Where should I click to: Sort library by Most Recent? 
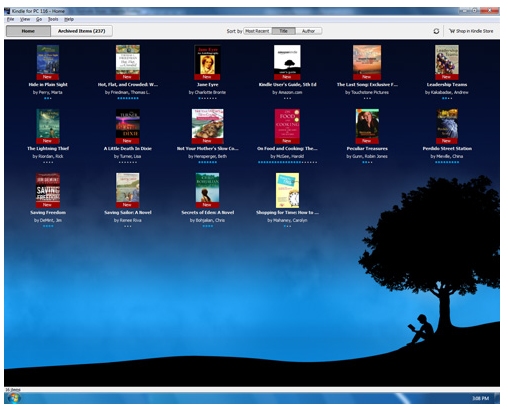pyautogui.click(x=257, y=31)
